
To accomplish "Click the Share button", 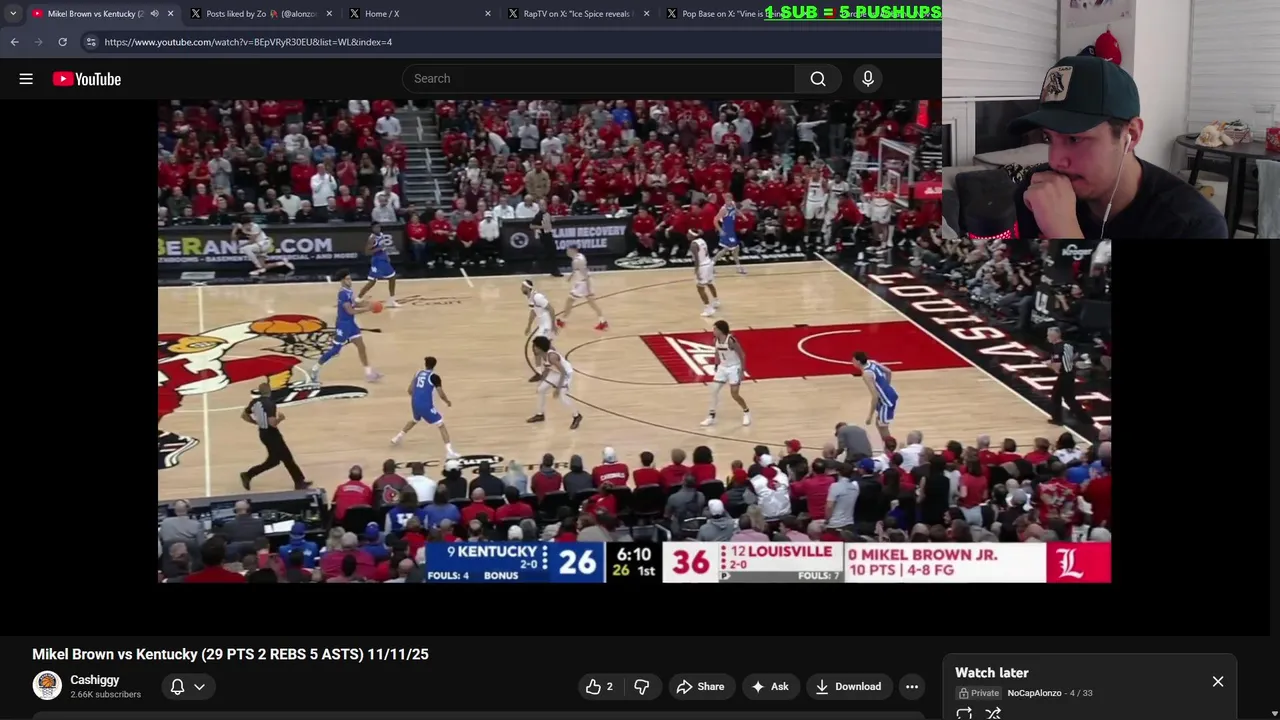I will pos(700,687).
